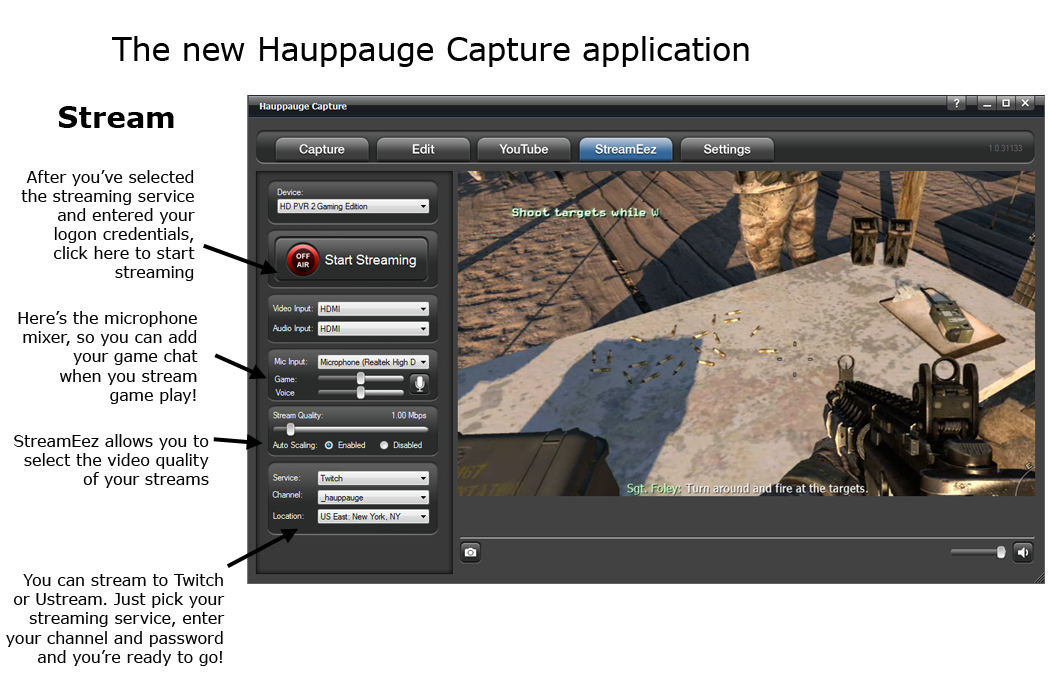Click the 1.00 Mbps stream quality value
1050x700 pixels.
[x=408, y=415]
